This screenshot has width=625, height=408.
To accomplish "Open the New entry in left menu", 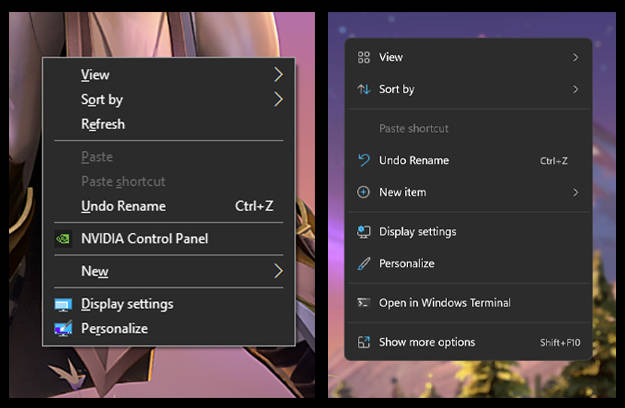I will coord(169,271).
